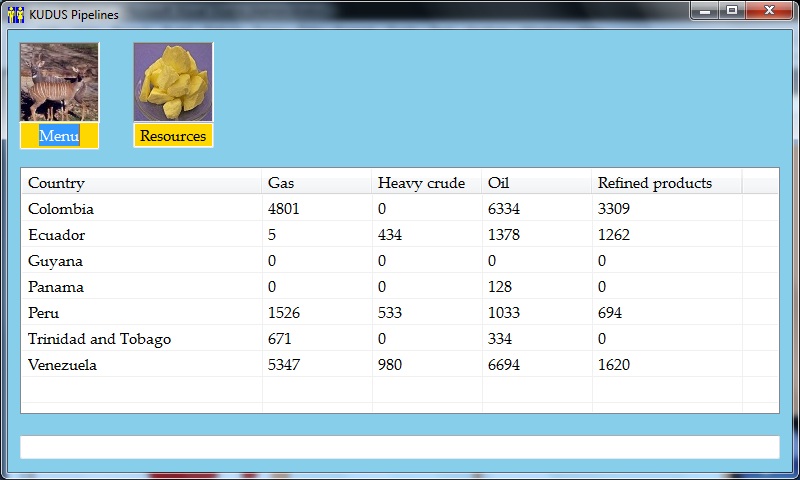Click Colombia oil value 6334
800x480 pixels.
coord(504,209)
